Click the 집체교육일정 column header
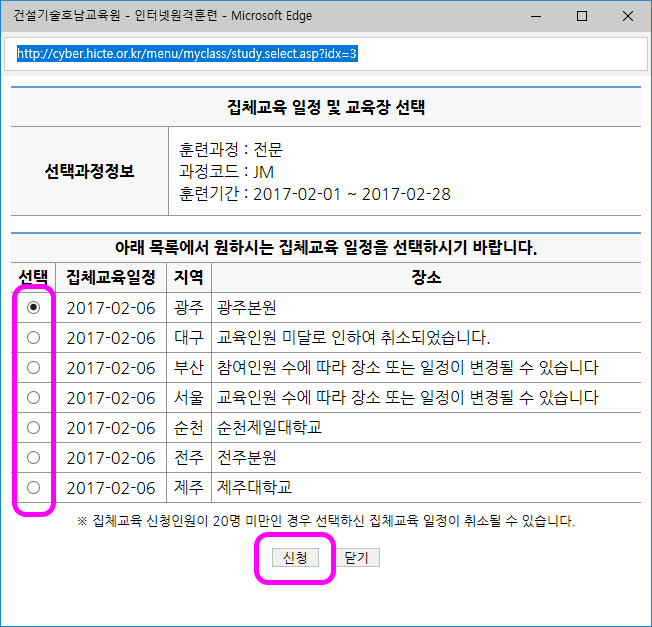The height and width of the screenshot is (627, 652). (110, 277)
